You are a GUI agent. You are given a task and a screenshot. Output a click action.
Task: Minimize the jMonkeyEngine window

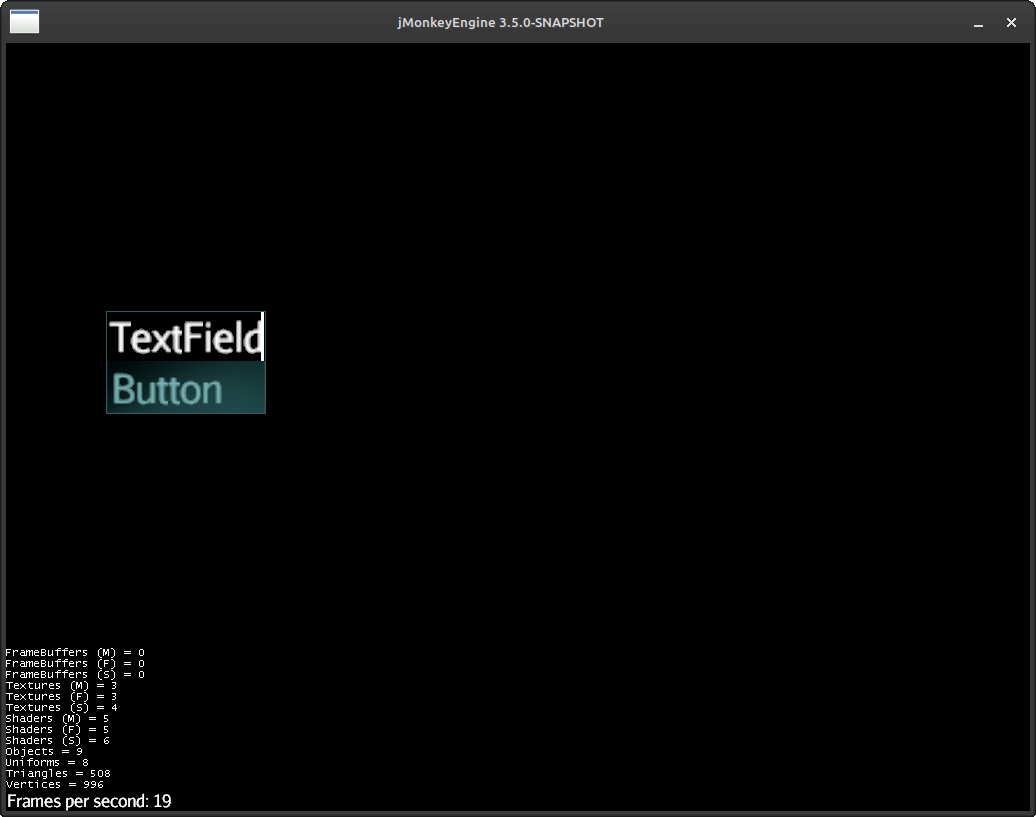[978, 22]
